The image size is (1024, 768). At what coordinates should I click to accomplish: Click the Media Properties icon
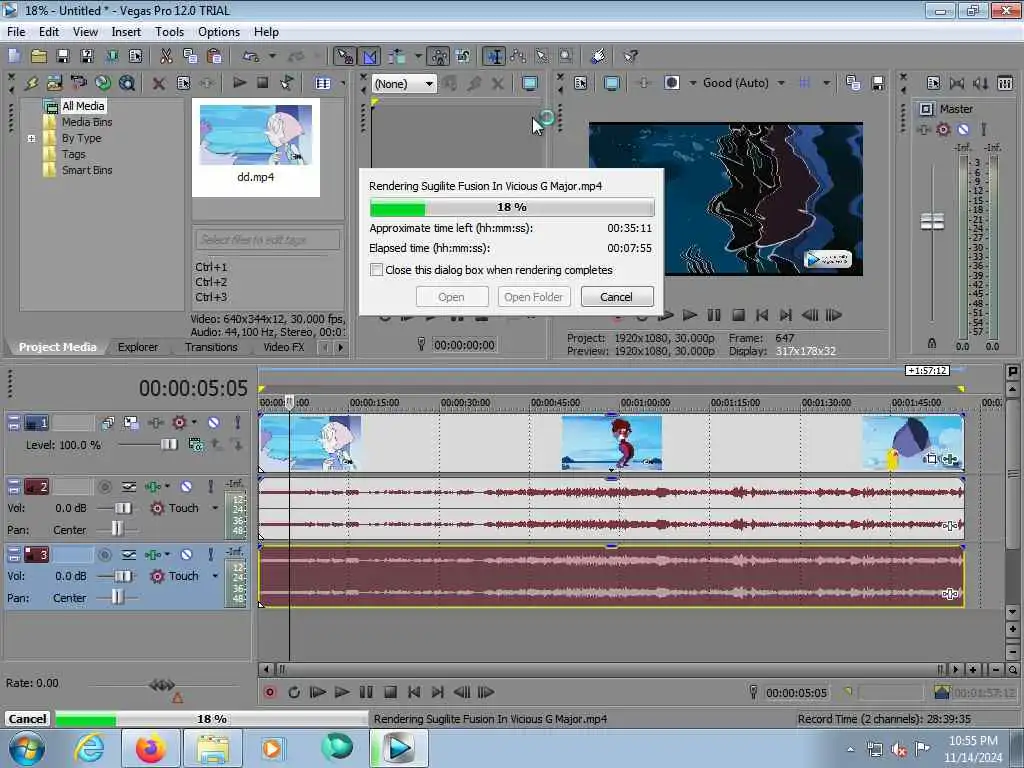184,83
